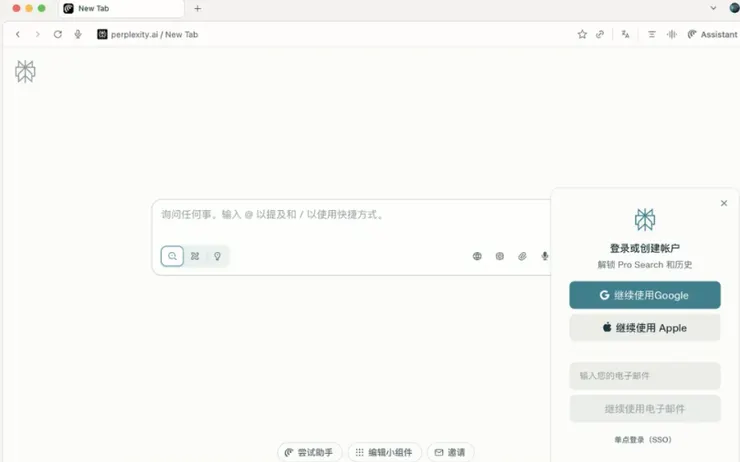Click the continue with email button
The image size is (740, 462).
point(645,409)
